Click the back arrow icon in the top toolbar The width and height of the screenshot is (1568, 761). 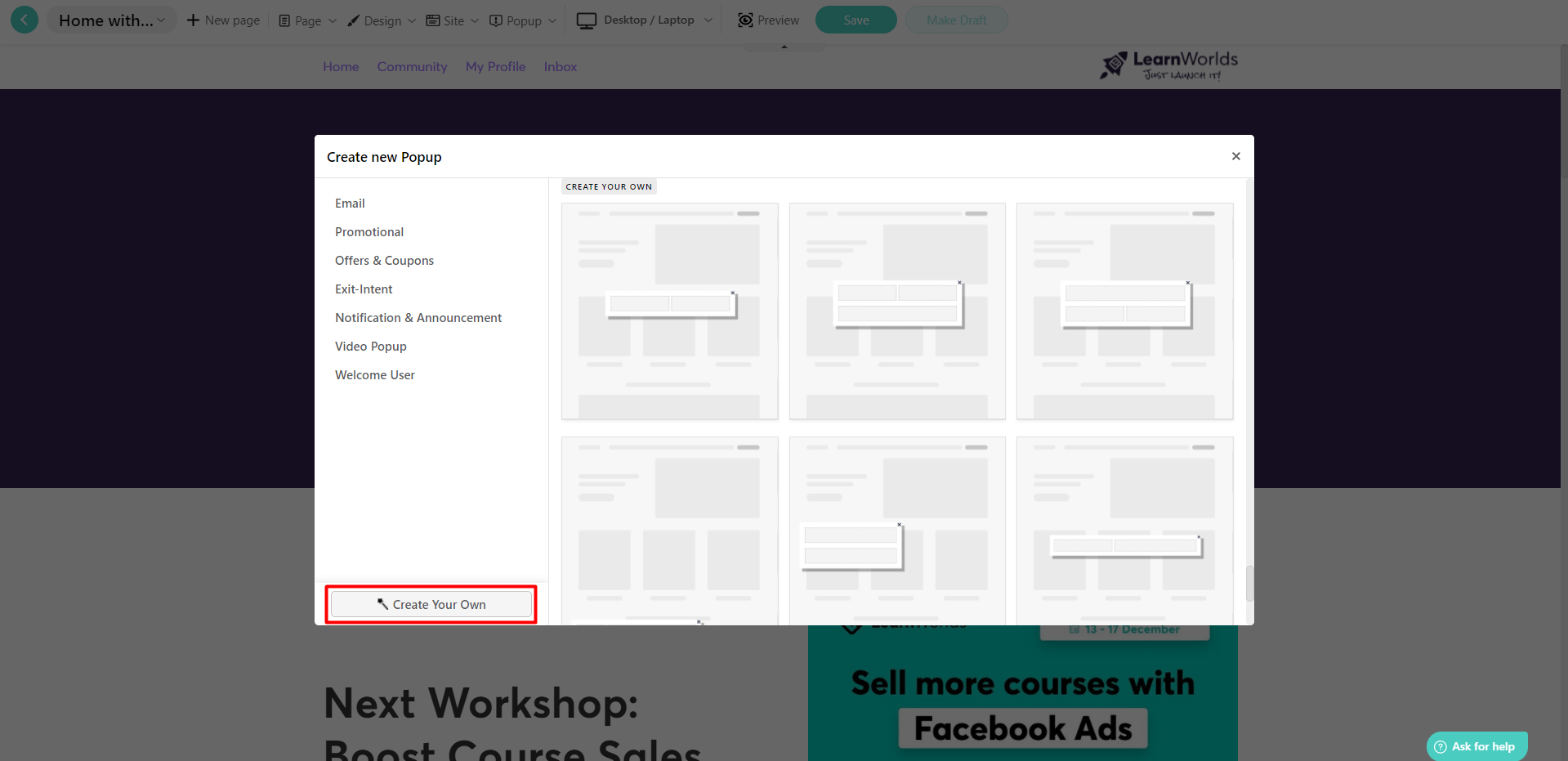(x=24, y=19)
